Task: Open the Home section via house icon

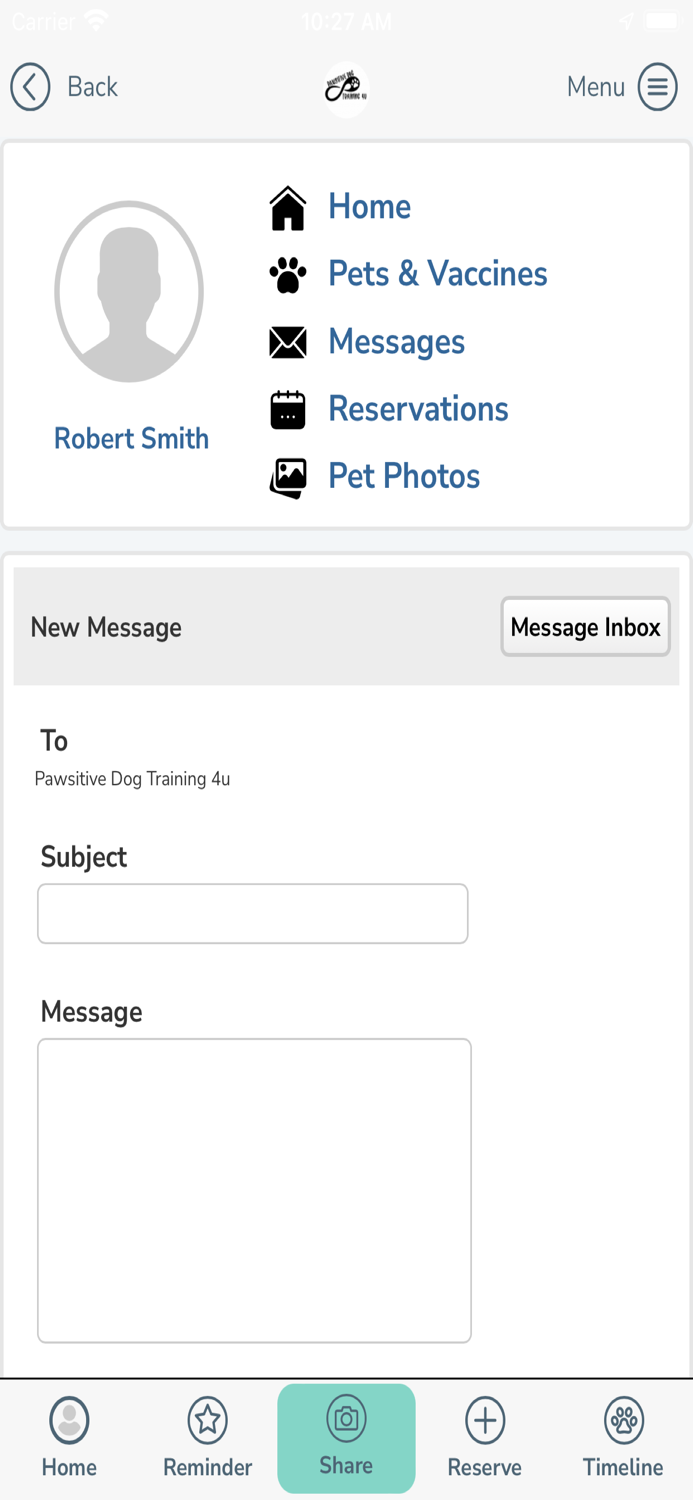Action: [288, 206]
